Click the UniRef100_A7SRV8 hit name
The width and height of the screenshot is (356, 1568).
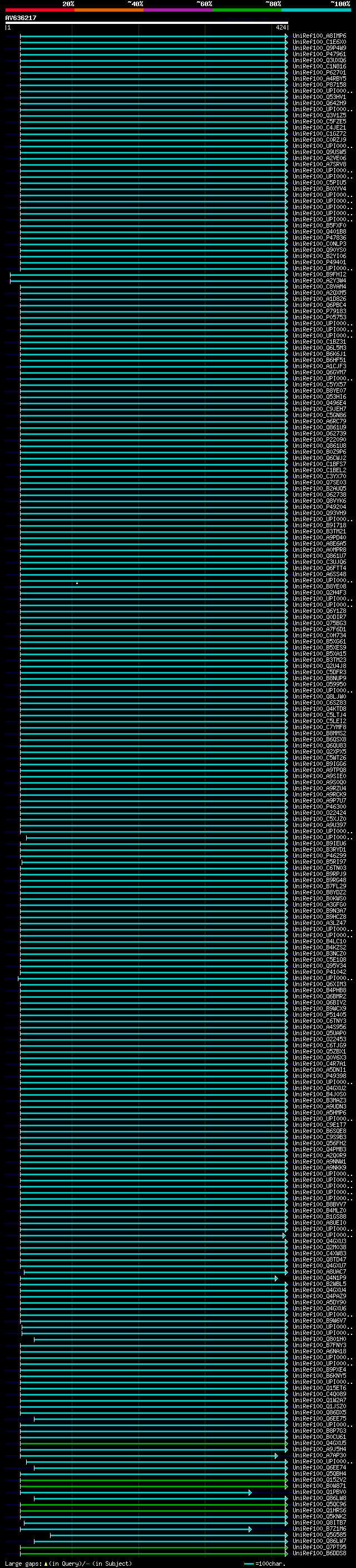click(319, 164)
